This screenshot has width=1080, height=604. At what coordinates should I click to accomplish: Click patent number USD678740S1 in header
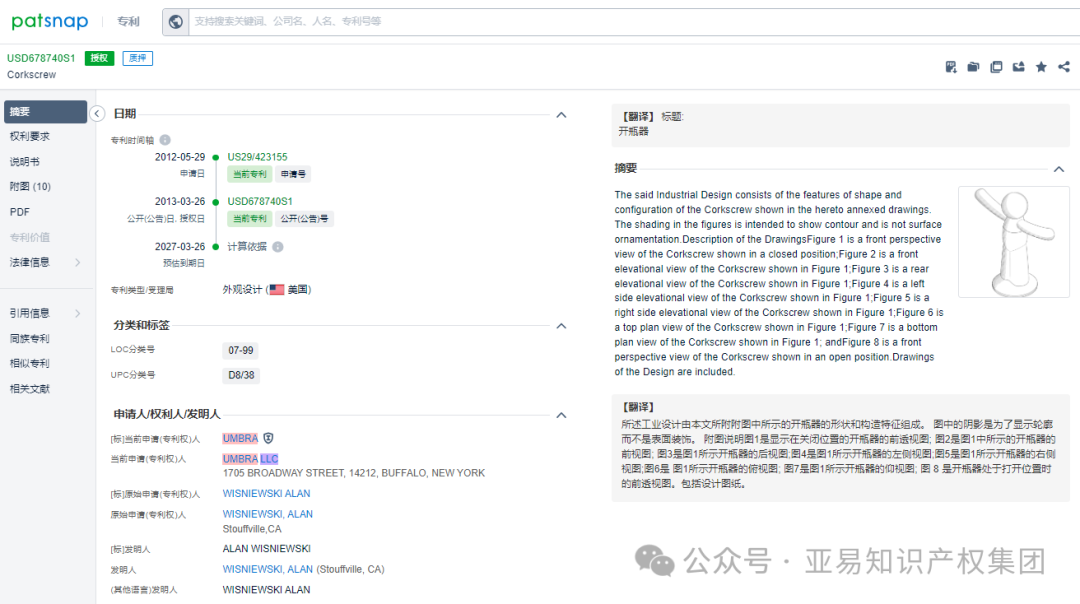(x=41, y=58)
